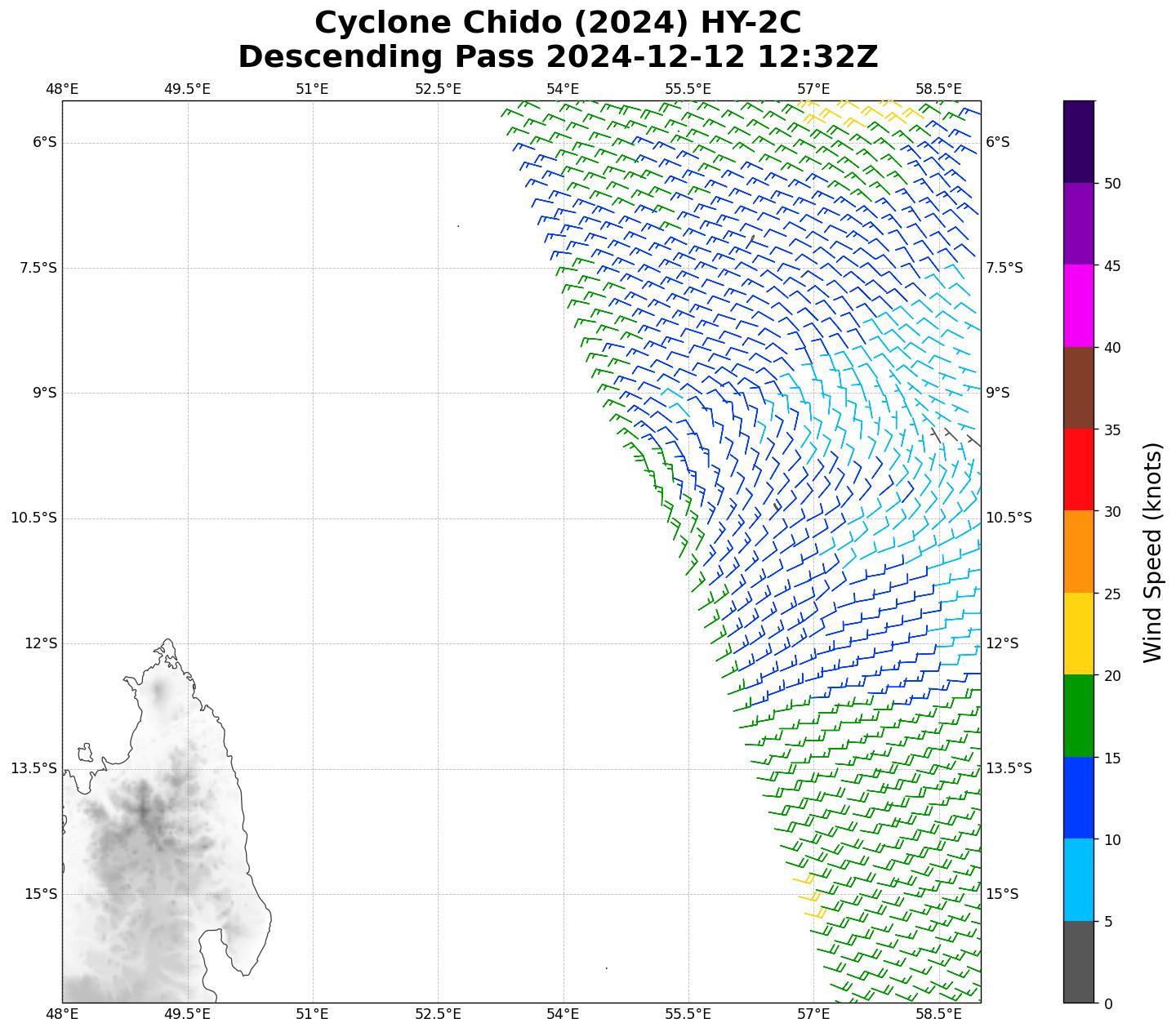
Task: Click the Descending Pass 2024-12-12 12:32Z subtitle
Action: click(x=558, y=57)
